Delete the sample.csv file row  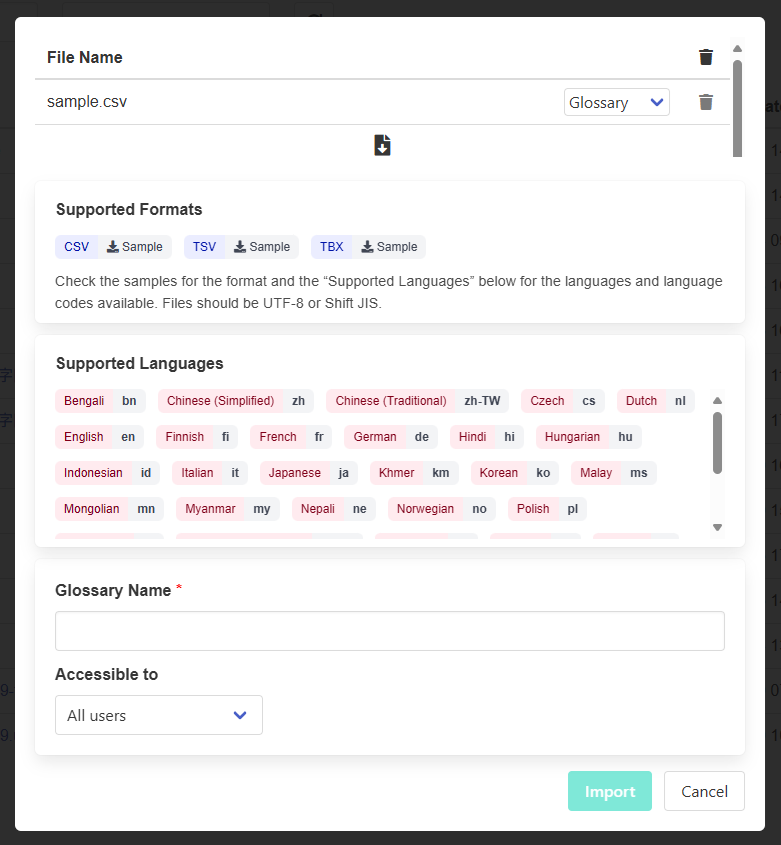tap(706, 102)
